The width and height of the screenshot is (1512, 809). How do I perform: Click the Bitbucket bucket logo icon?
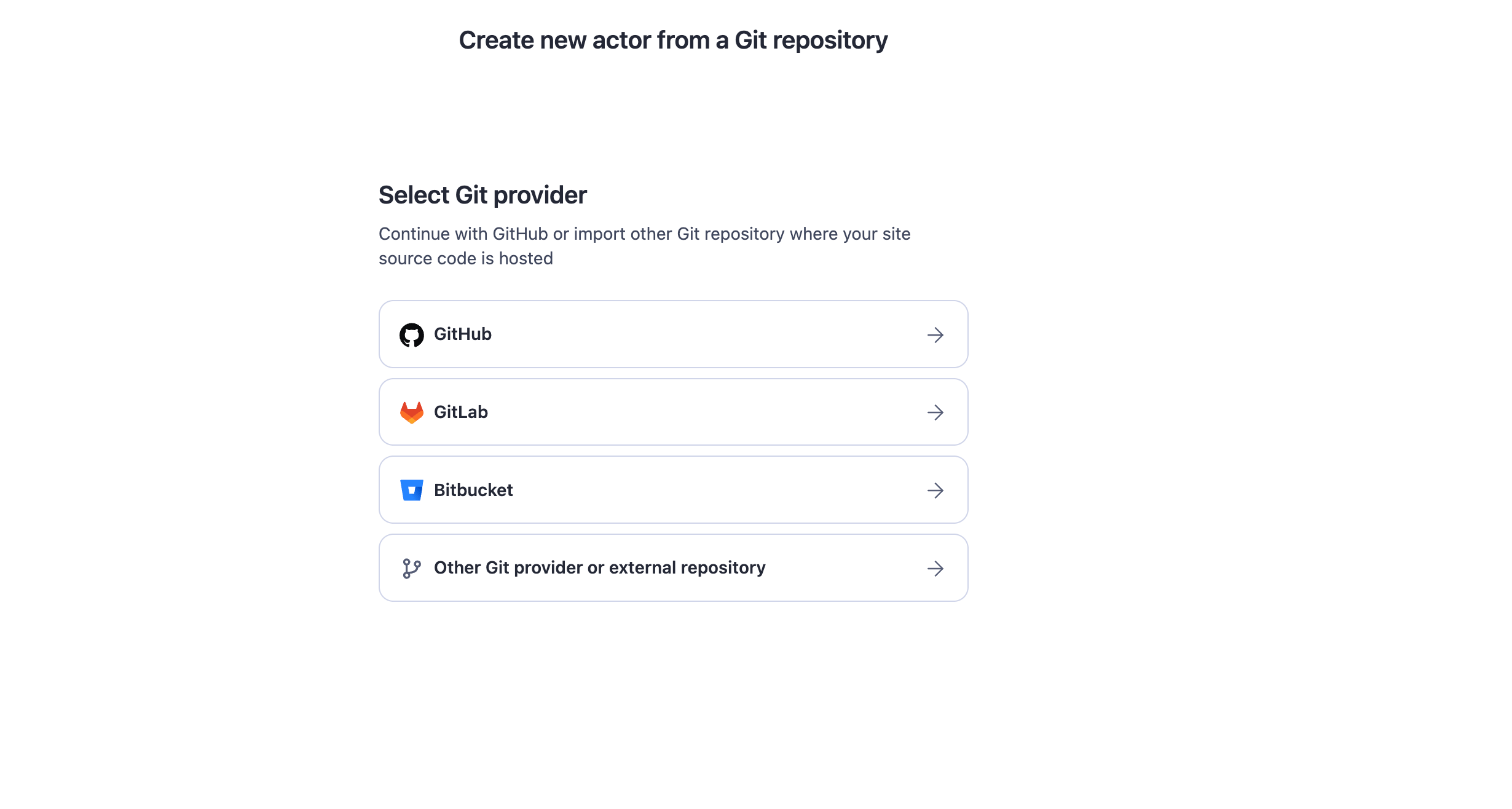point(412,489)
